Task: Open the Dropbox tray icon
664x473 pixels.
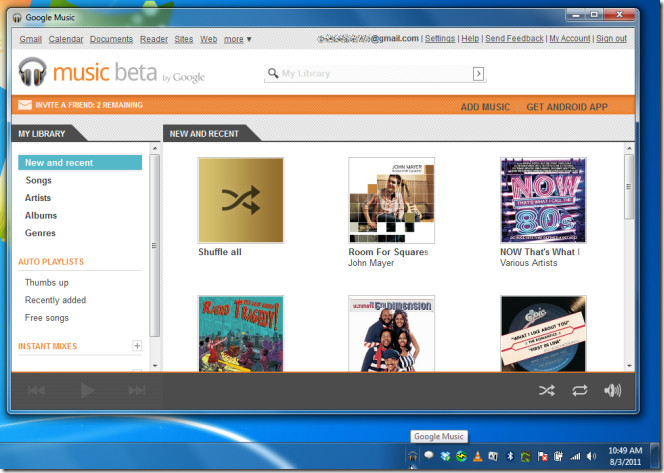Action: pos(445,456)
